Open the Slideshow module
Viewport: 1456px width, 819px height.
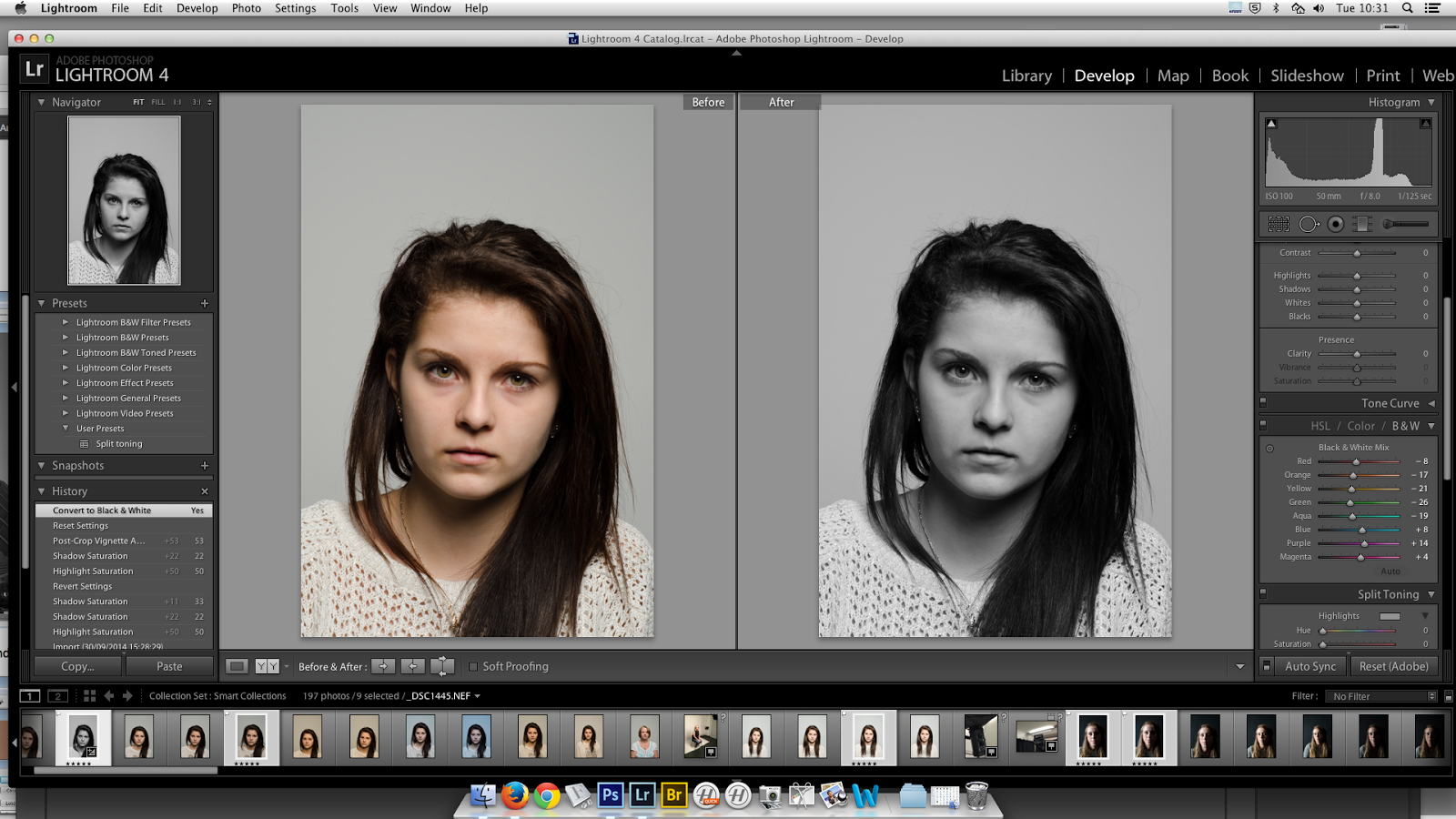[1307, 76]
